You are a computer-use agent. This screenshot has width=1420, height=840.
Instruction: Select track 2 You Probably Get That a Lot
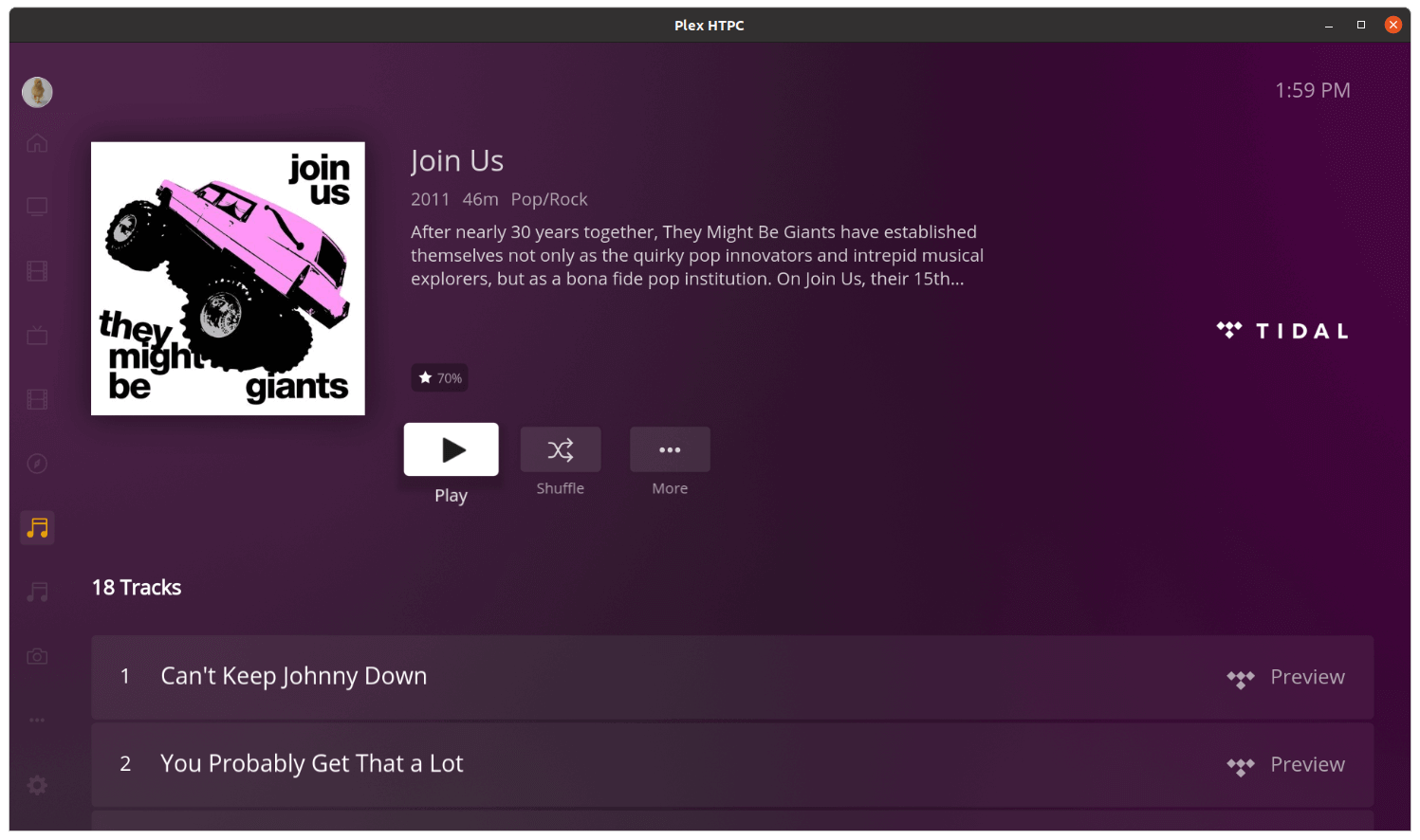pyautogui.click(x=311, y=764)
